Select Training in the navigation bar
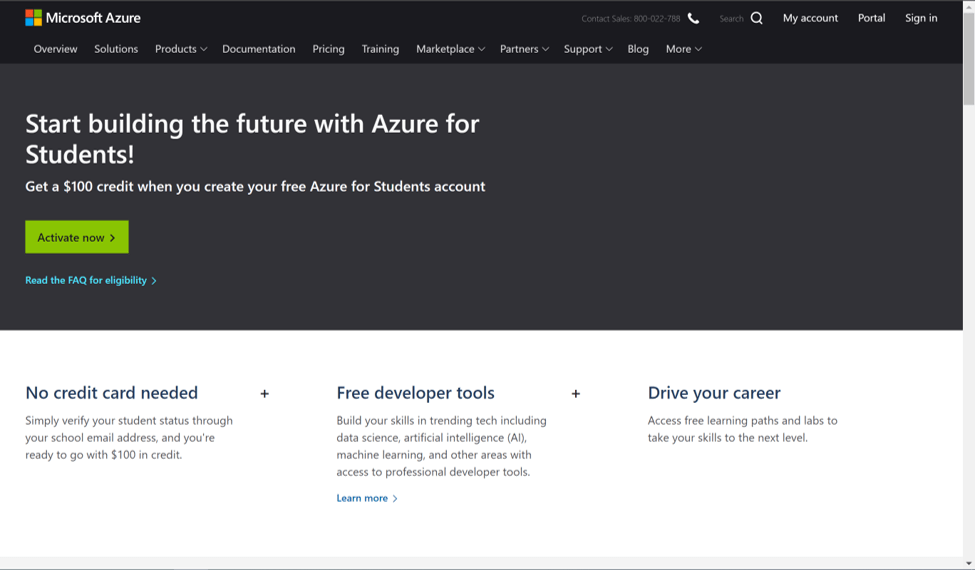Viewport: 975px width, 570px height. coord(380,49)
